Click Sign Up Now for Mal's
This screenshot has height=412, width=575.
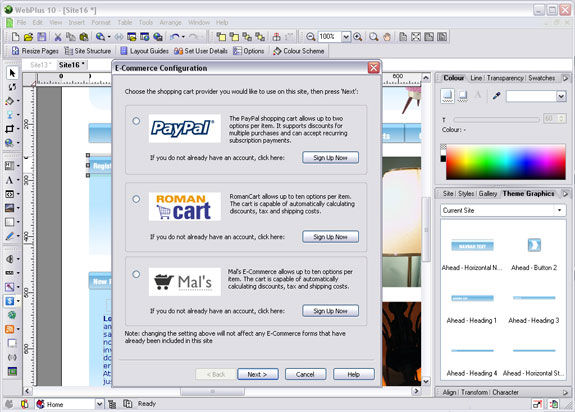[x=330, y=311]
